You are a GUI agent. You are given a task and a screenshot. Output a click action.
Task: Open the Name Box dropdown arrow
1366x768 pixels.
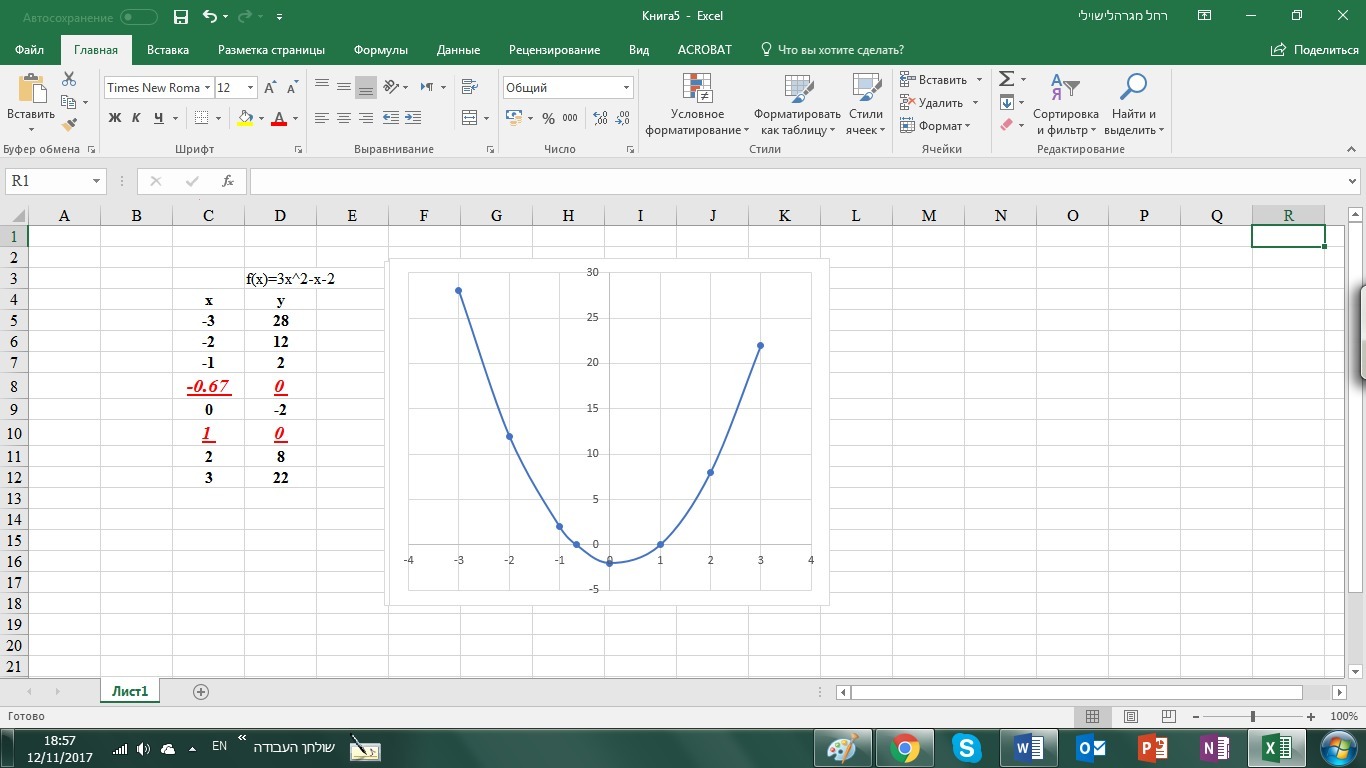pos(97,181)
